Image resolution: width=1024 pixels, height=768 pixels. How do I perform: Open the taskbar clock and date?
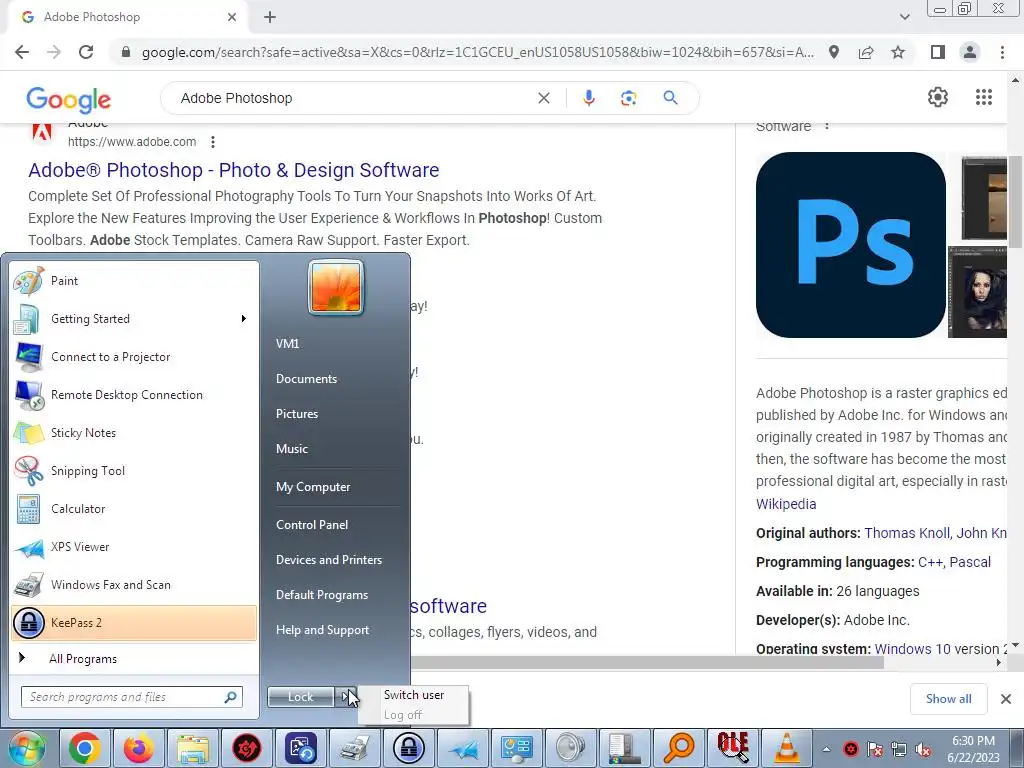[973, 749]
